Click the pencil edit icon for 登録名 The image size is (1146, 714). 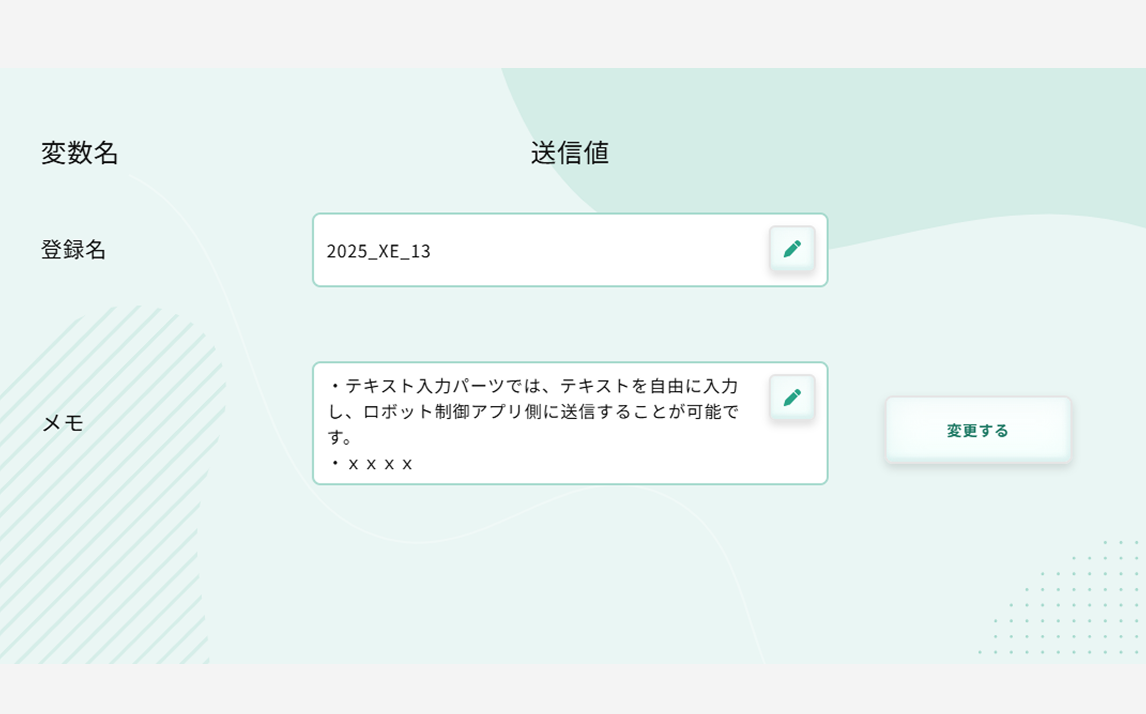[x=792, y=249]
